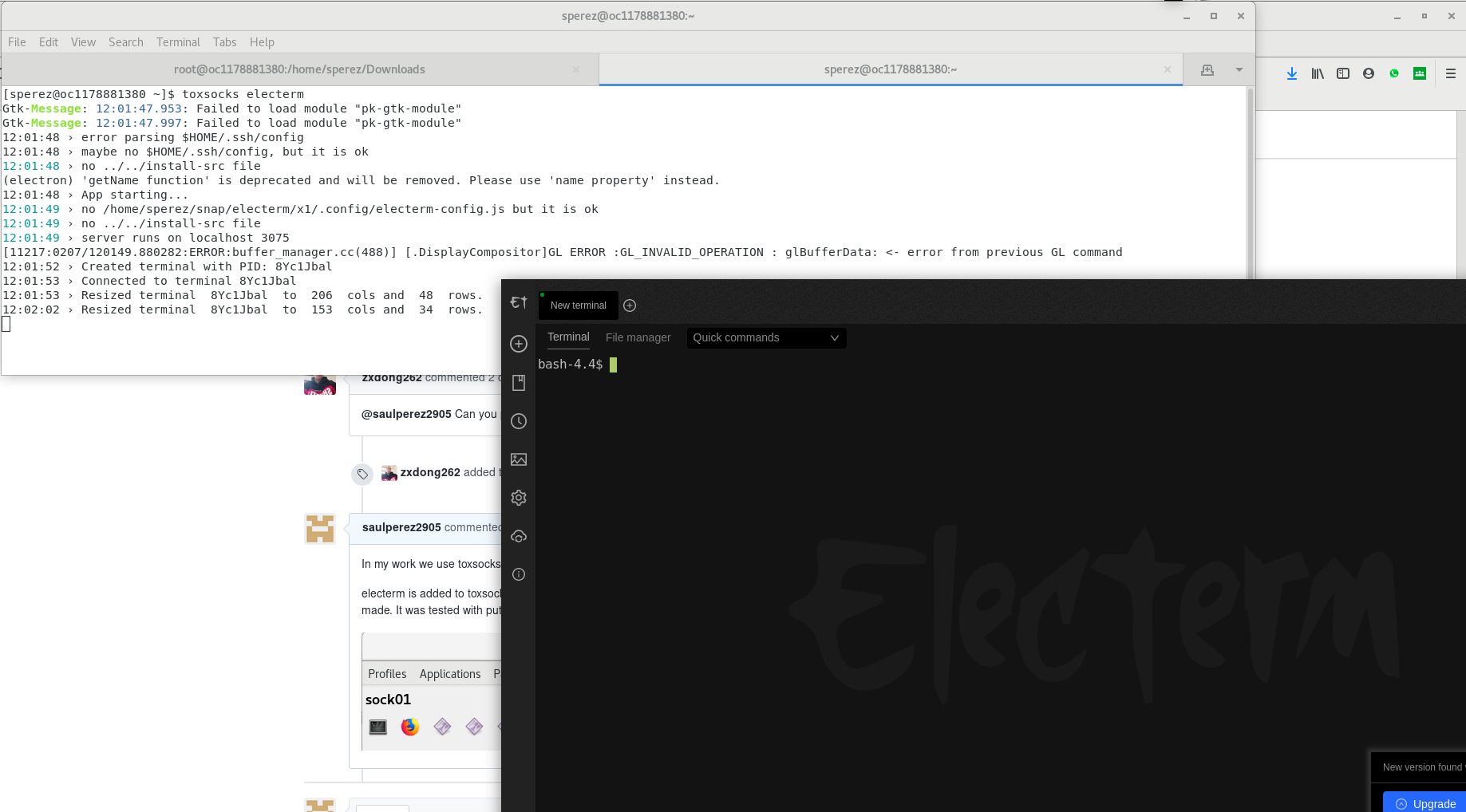1466x812 pixels.
Task: Click 'error parsing $HOME/.ssh/config' line
Action: pyautogui.click(x=192, y=137)
